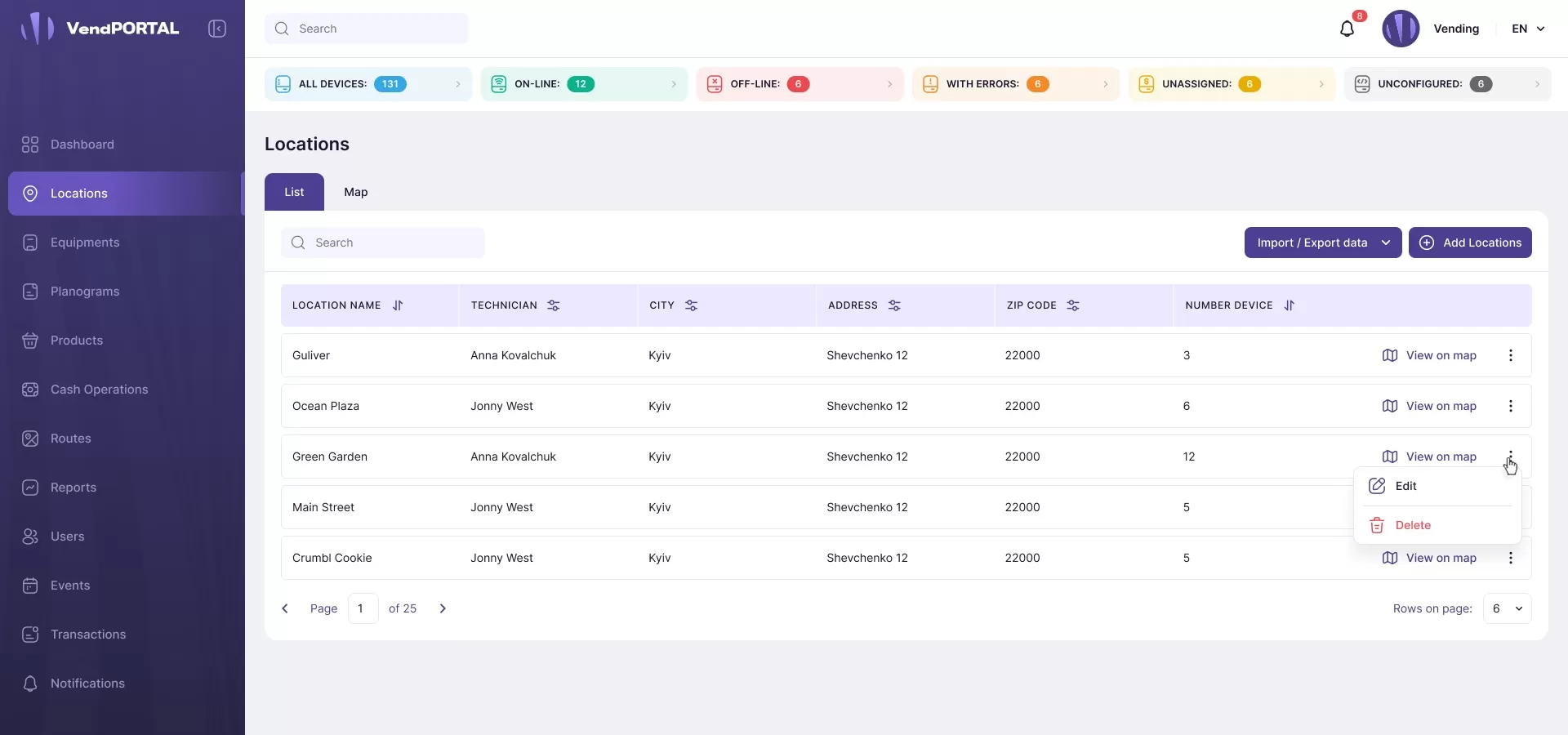1568x735 pixels.
Task: Open notifications via the bell icon
Action: pos(1347,29)
